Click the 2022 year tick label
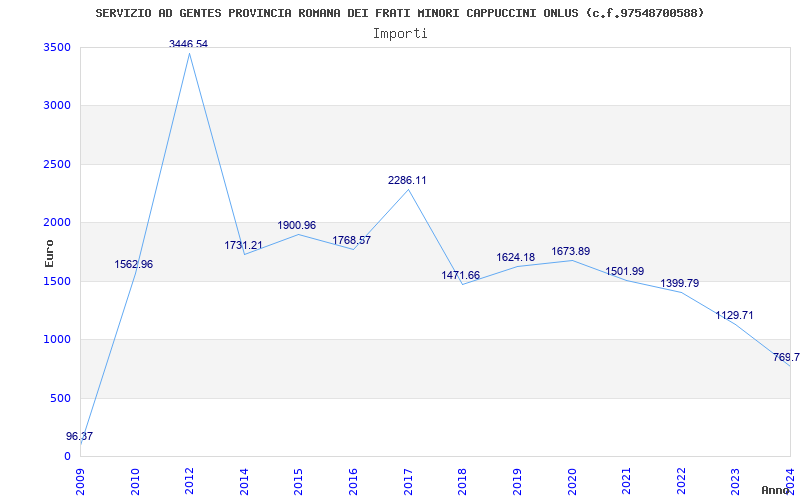The image size is (800, 500). tap(681, 482)
